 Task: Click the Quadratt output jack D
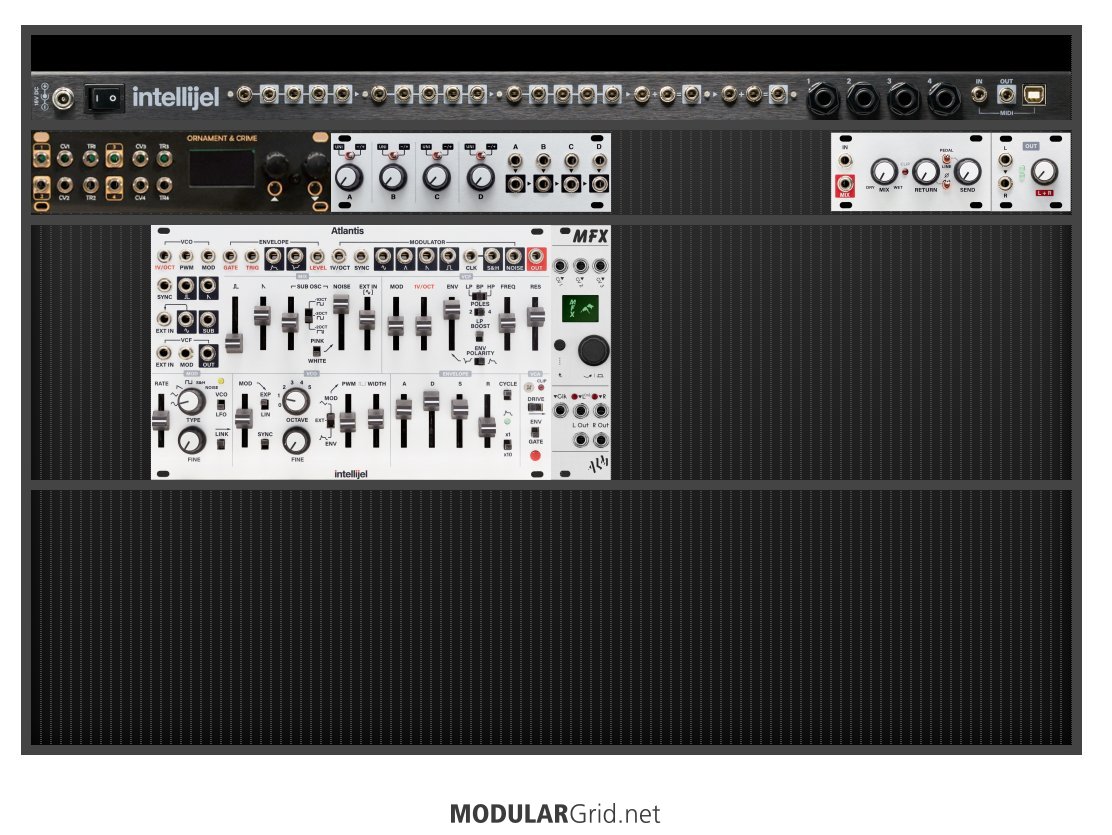click(x=599, y=184)
